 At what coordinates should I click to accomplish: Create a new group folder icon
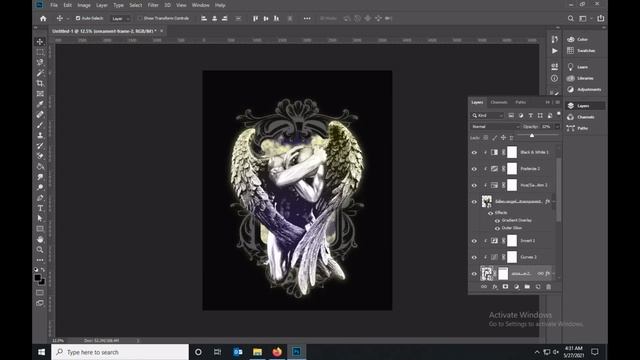pyautogui.click(x=527, y=287)
